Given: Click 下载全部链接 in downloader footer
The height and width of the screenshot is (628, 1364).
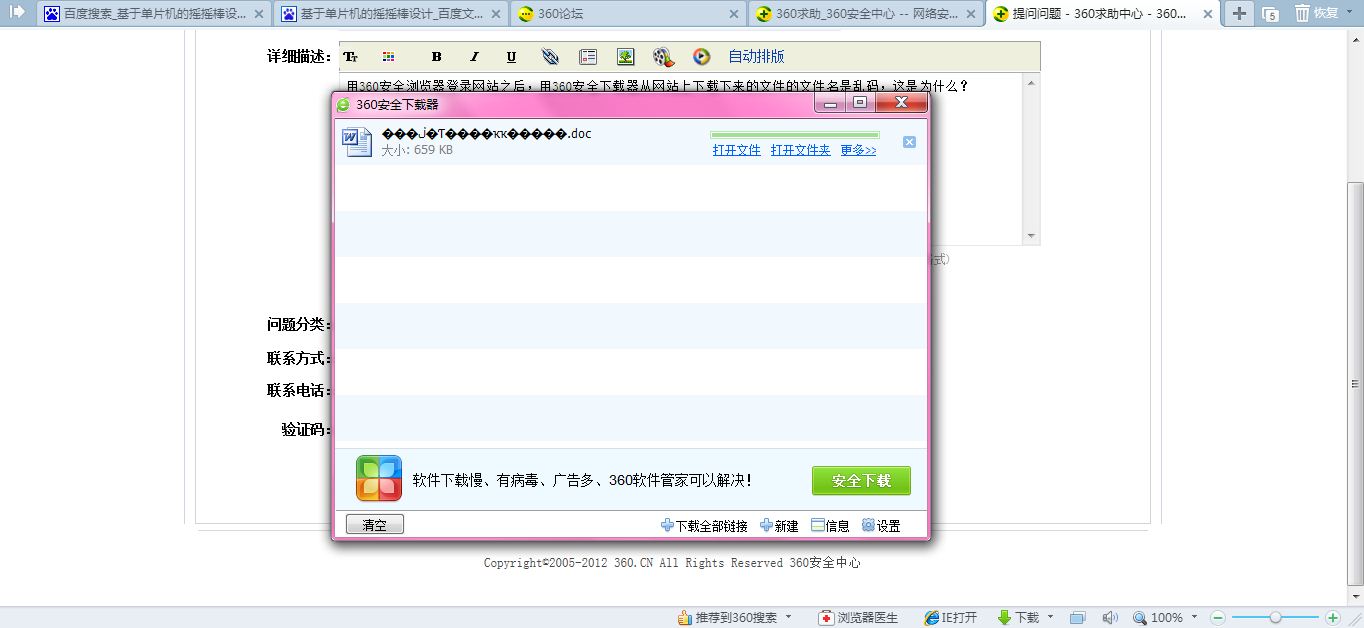Looking at the screenshot, I should tap(705, 526).
